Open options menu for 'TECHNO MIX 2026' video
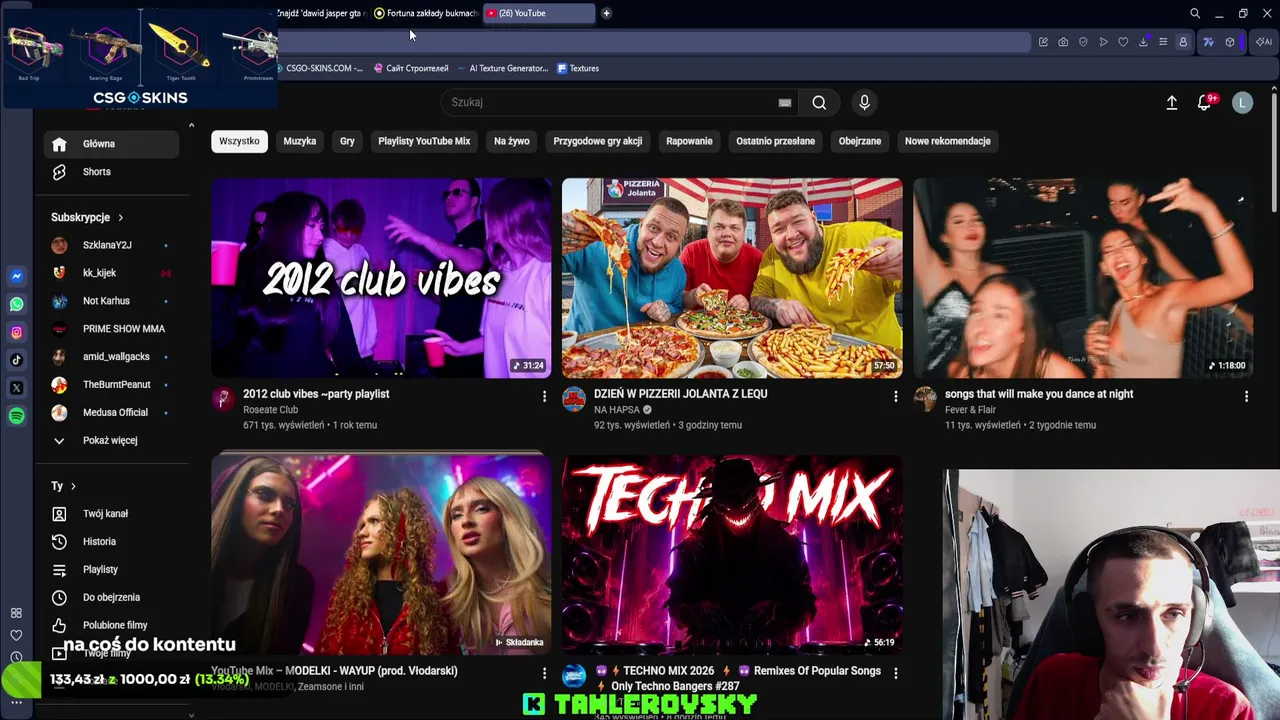The width and height of the screenshot is (1280, 720). click(895, 674)
